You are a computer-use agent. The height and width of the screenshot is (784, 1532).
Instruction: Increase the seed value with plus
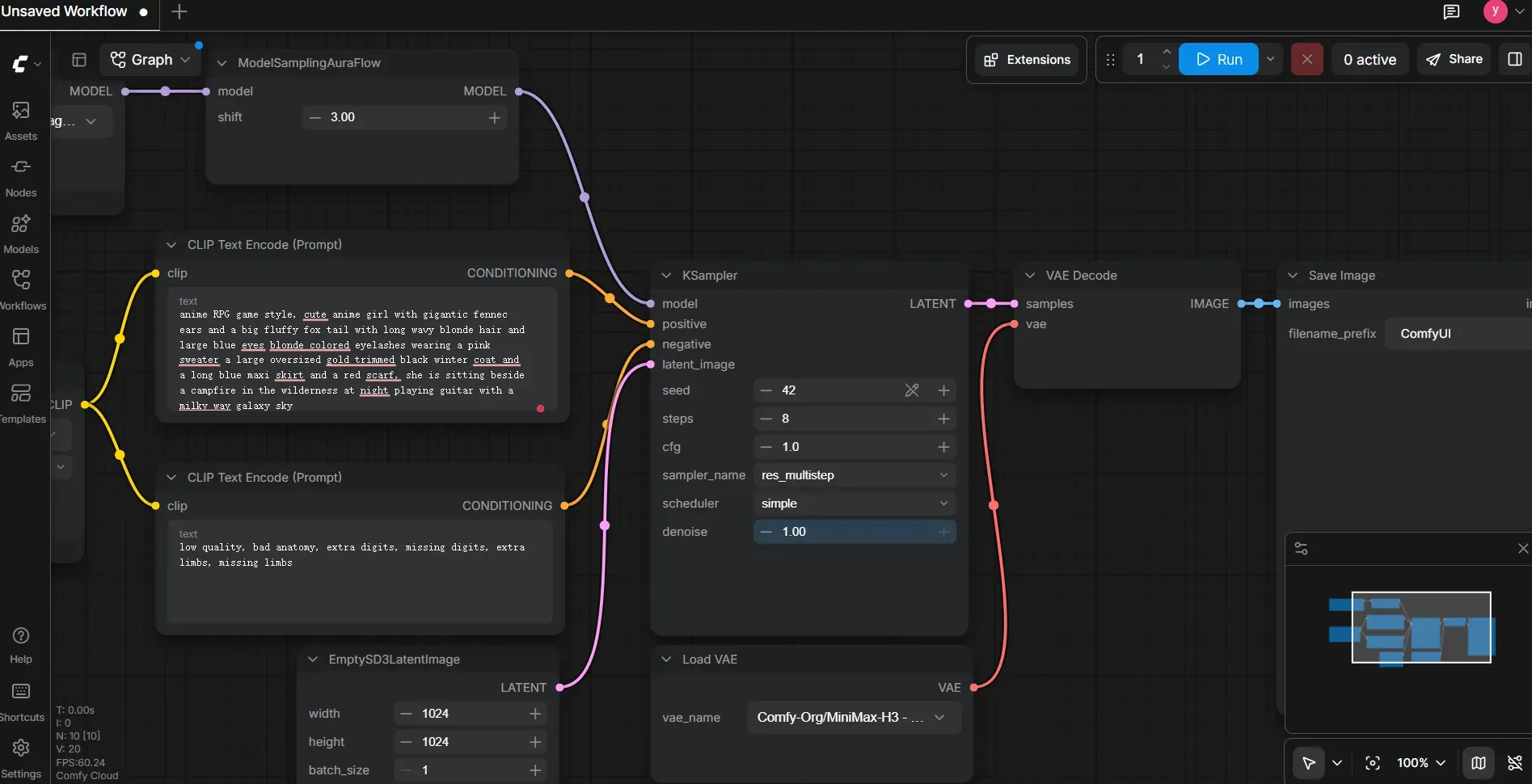coord(943,390)
